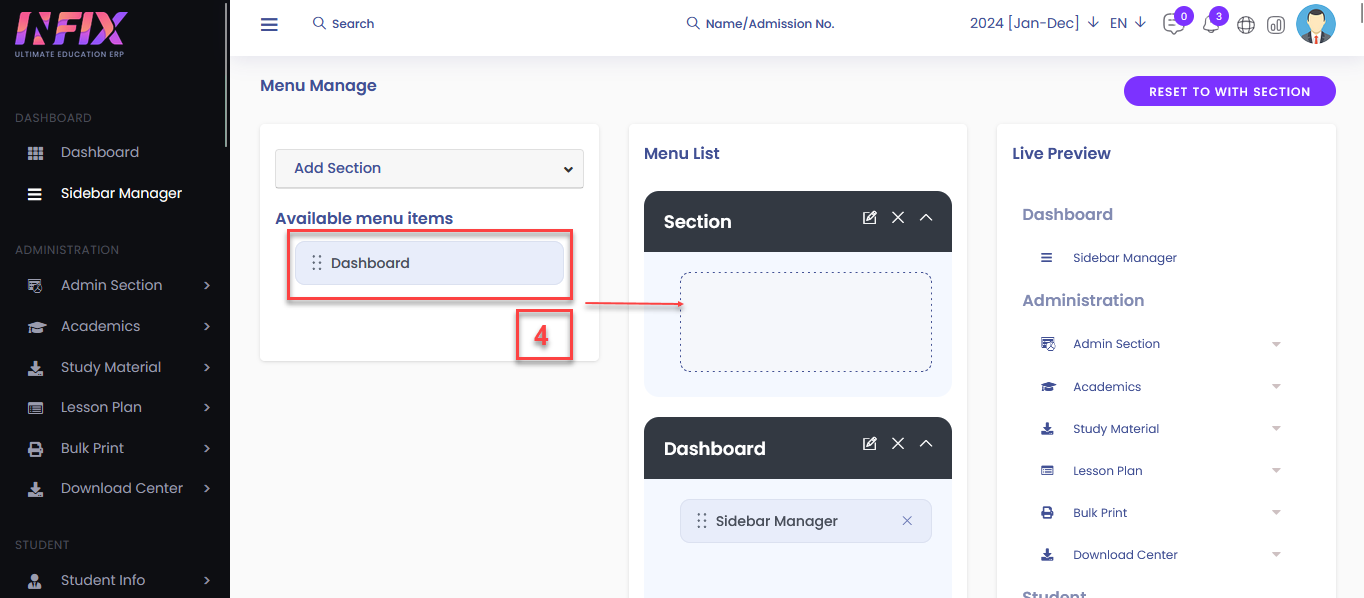This screenshot has height=598, width=1364.
Task: Open Lesson Plan menu in sidebar
Action: click(x=101, y=408)
